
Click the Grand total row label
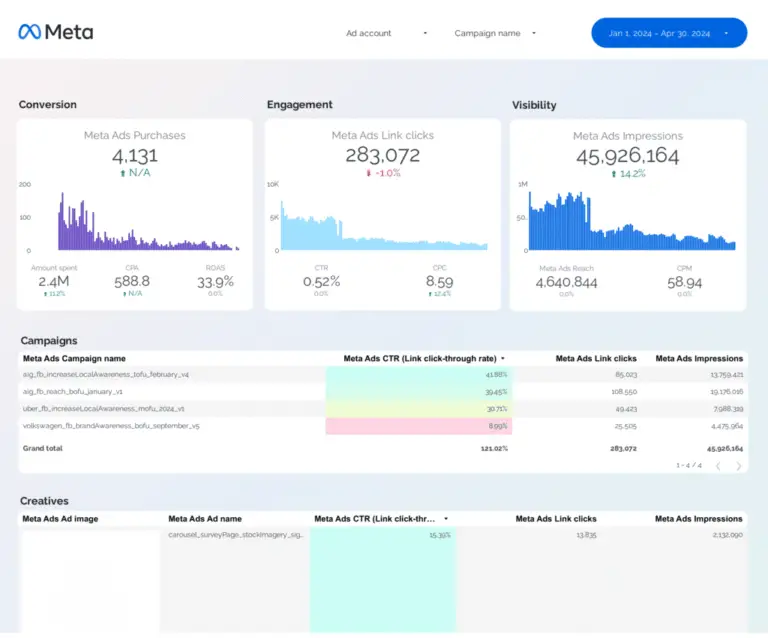click(43, 449)
